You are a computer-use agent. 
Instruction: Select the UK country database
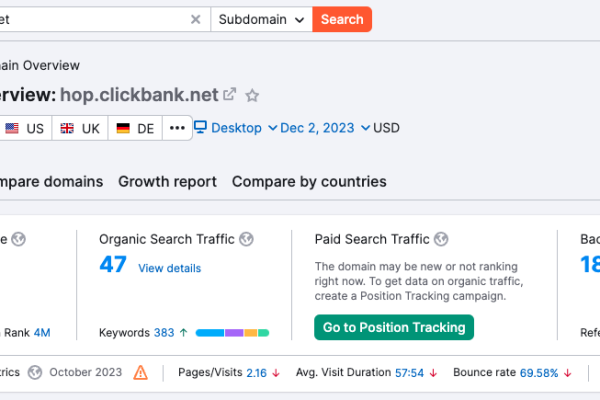80,128
